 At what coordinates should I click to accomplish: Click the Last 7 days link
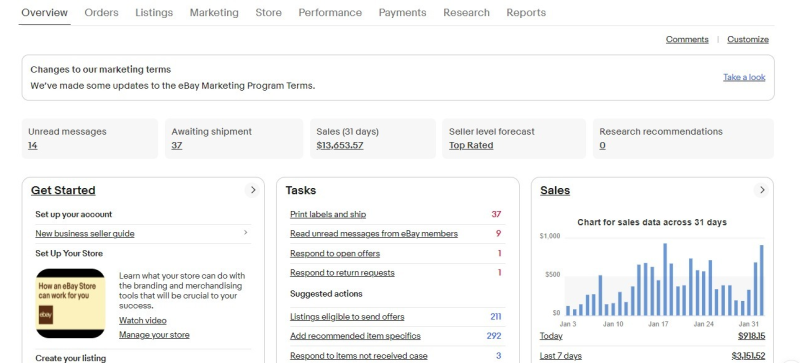coord(560,355)
